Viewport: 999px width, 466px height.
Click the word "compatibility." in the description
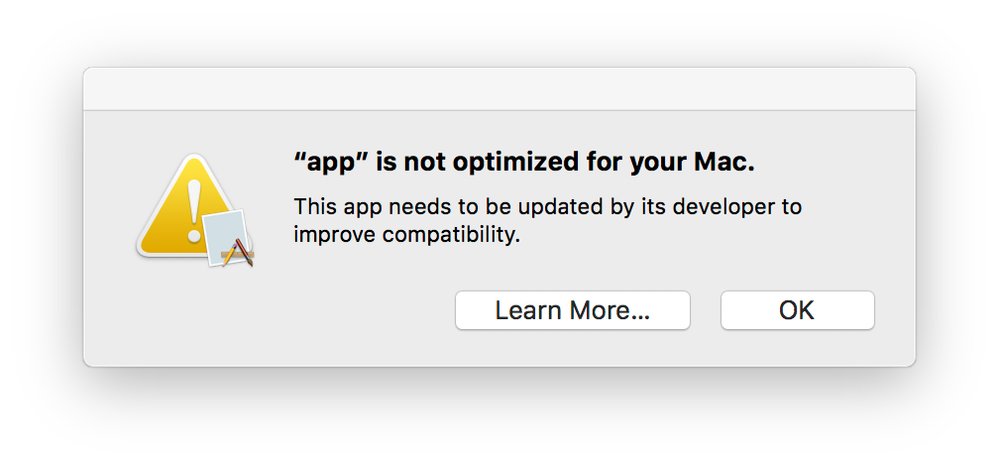pos(451,236)
